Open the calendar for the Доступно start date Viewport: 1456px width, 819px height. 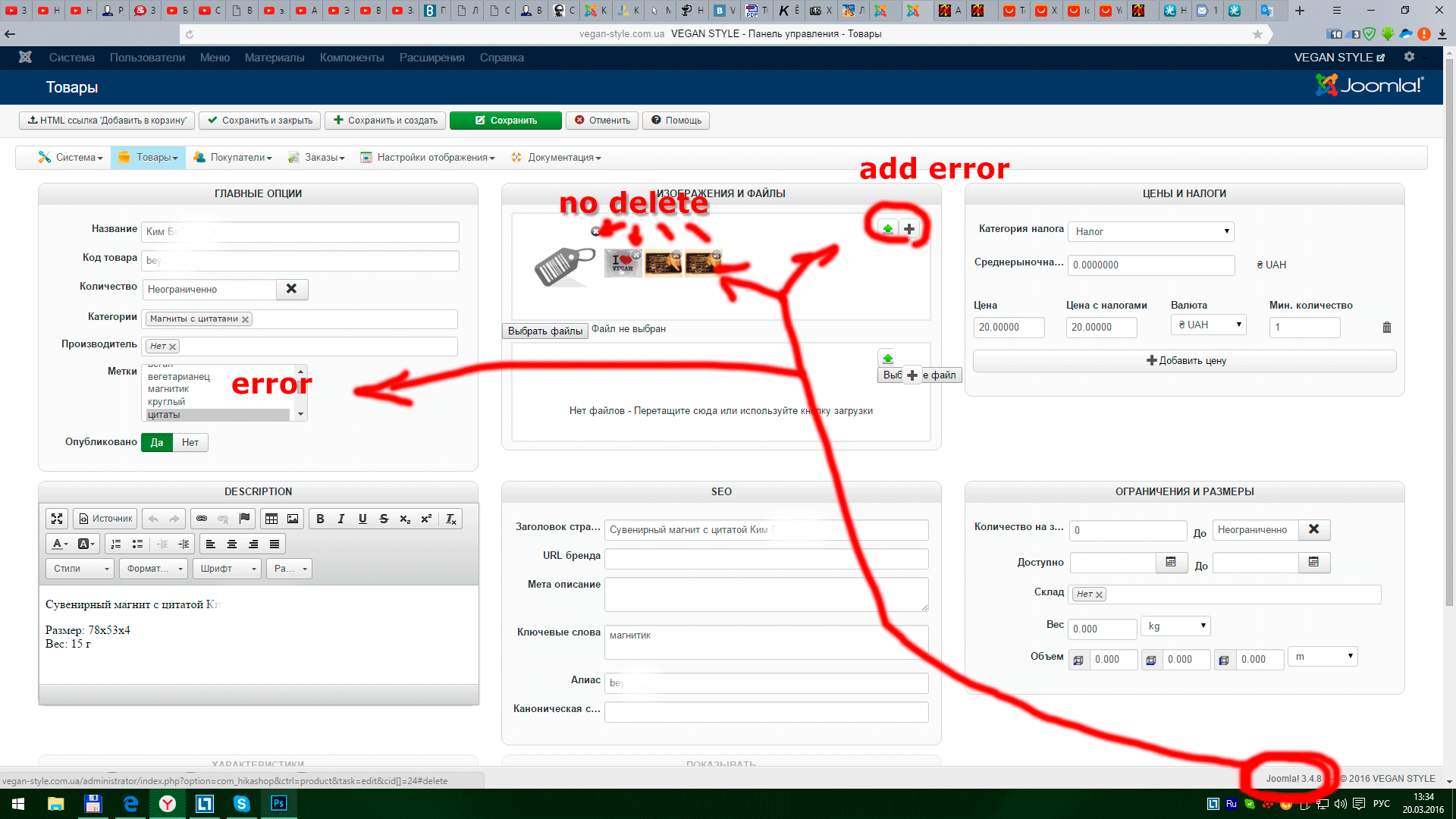[1171, 562]
